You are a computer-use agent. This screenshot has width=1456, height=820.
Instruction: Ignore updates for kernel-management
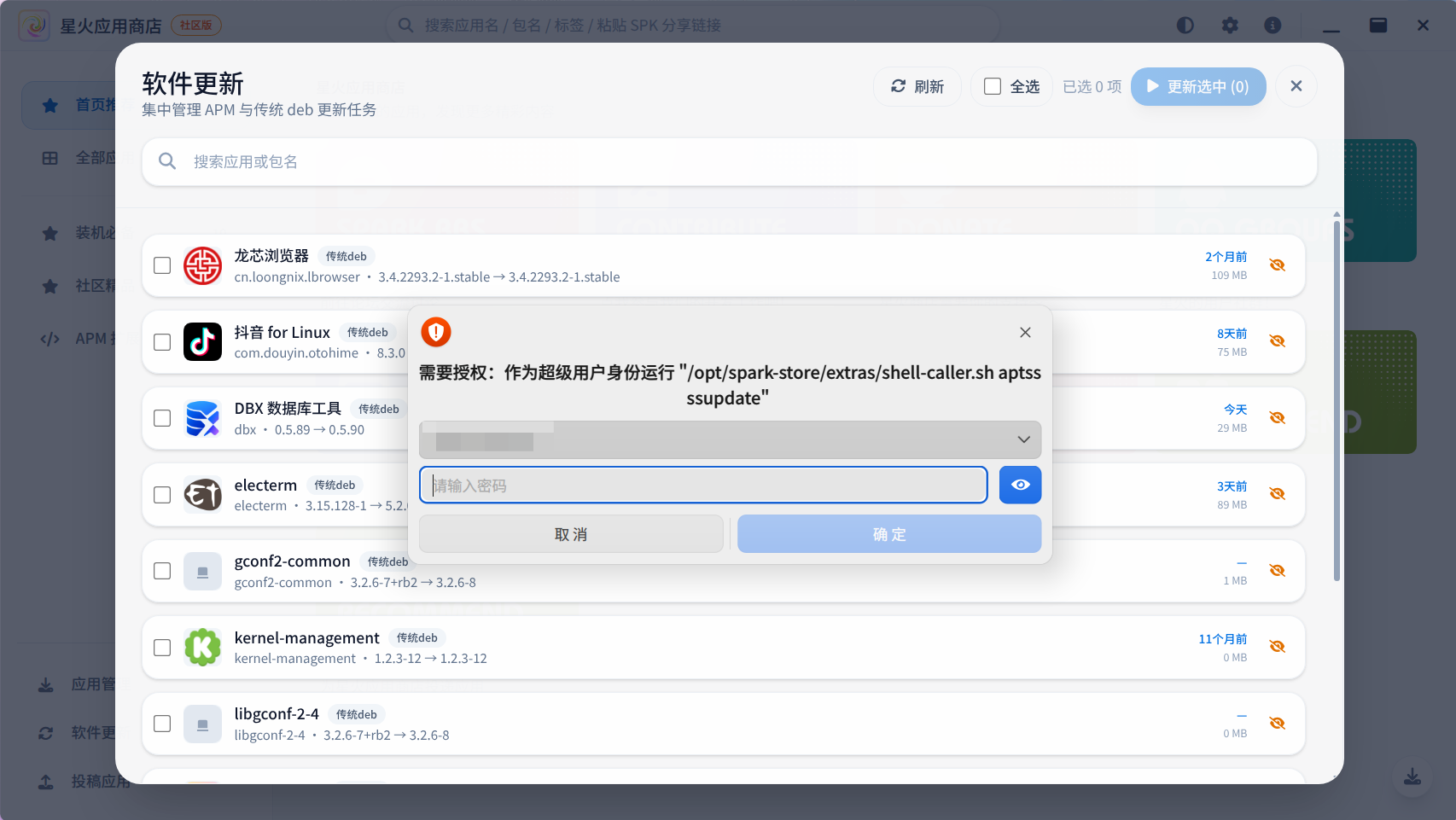(1277, 647)
